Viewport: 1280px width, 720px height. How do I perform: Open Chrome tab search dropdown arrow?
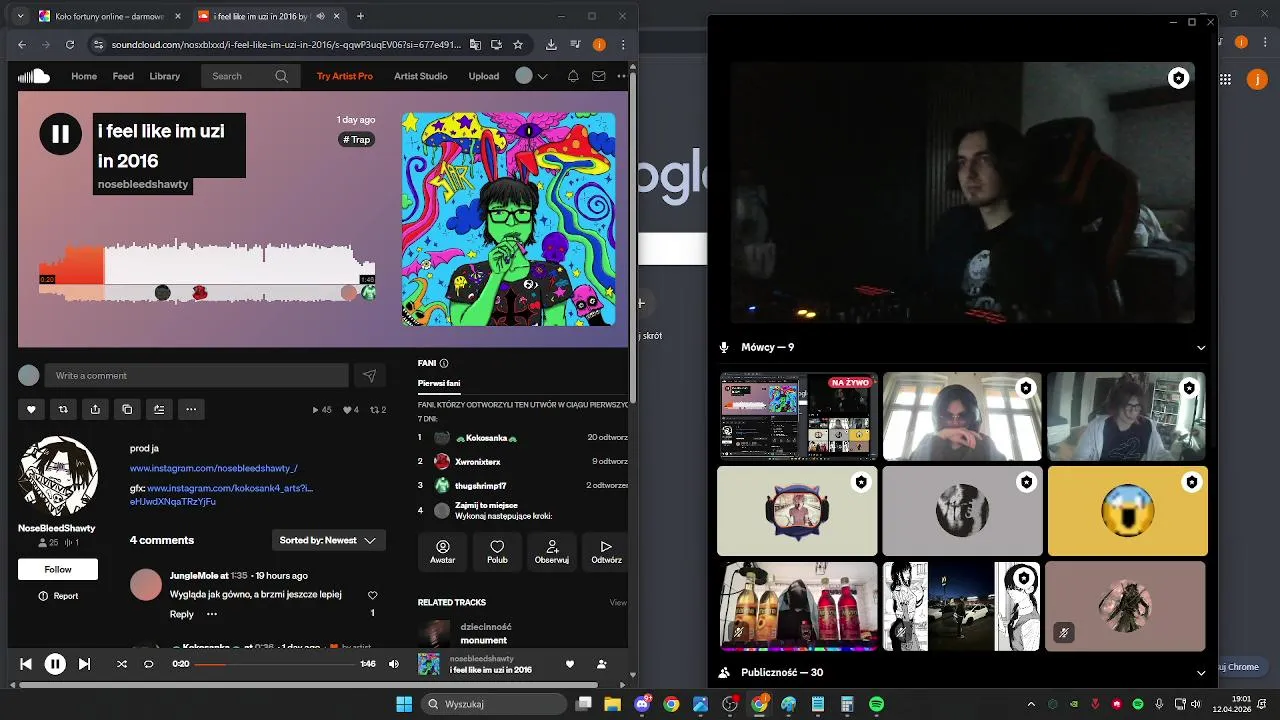(20, 16)
